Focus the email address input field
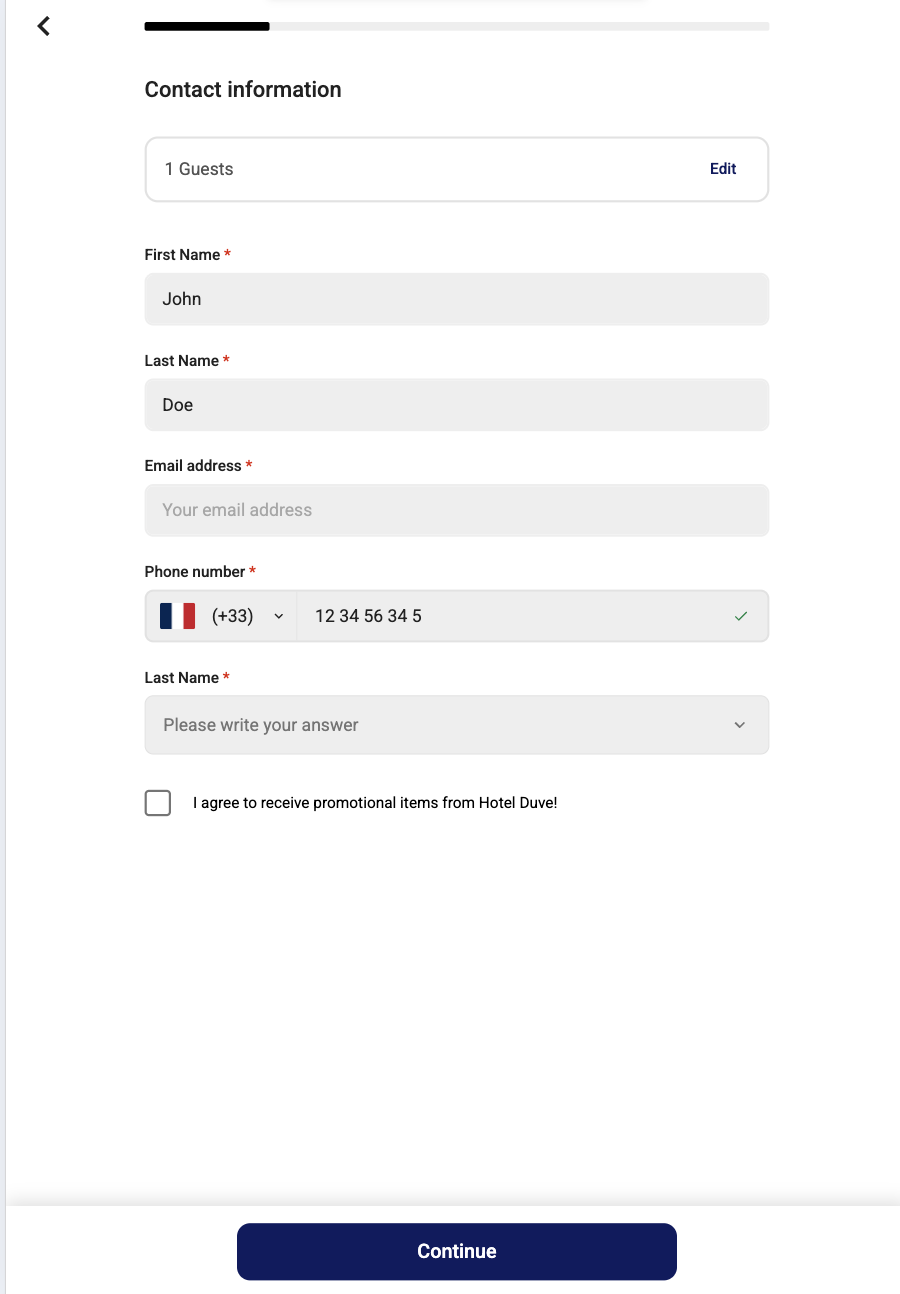 click(x=456, y=510)
